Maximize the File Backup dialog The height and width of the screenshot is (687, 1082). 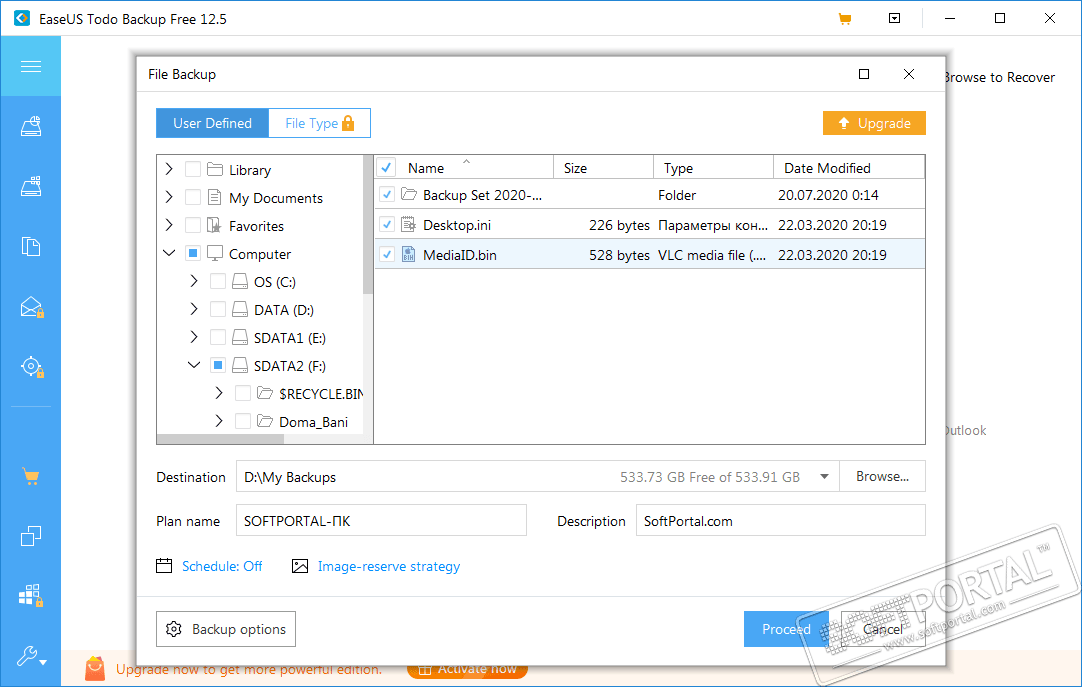coord(864,74)
